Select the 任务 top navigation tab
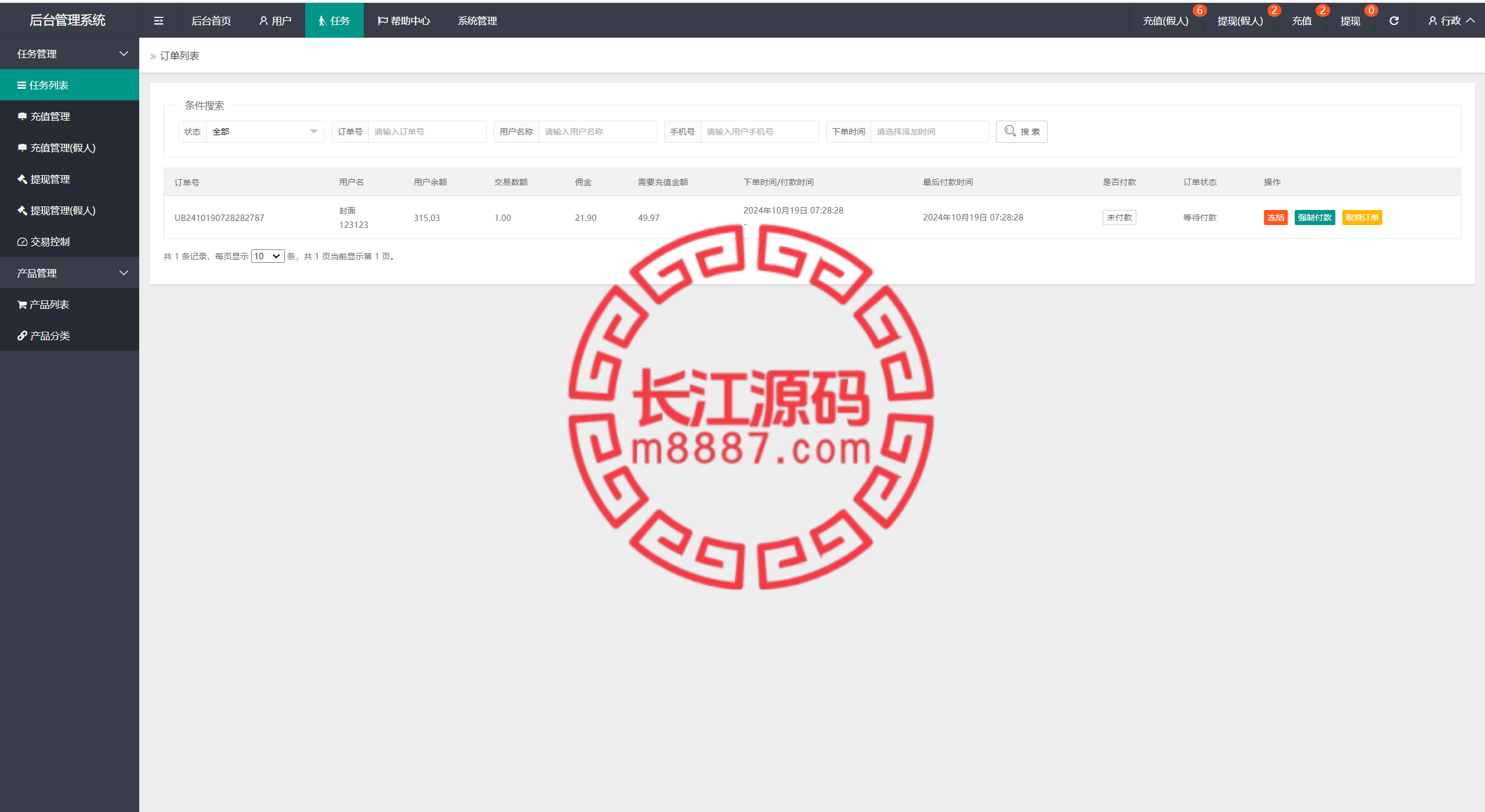This screenshot has width=1485, height=812. pyautogui.click(x=334, y=21)
